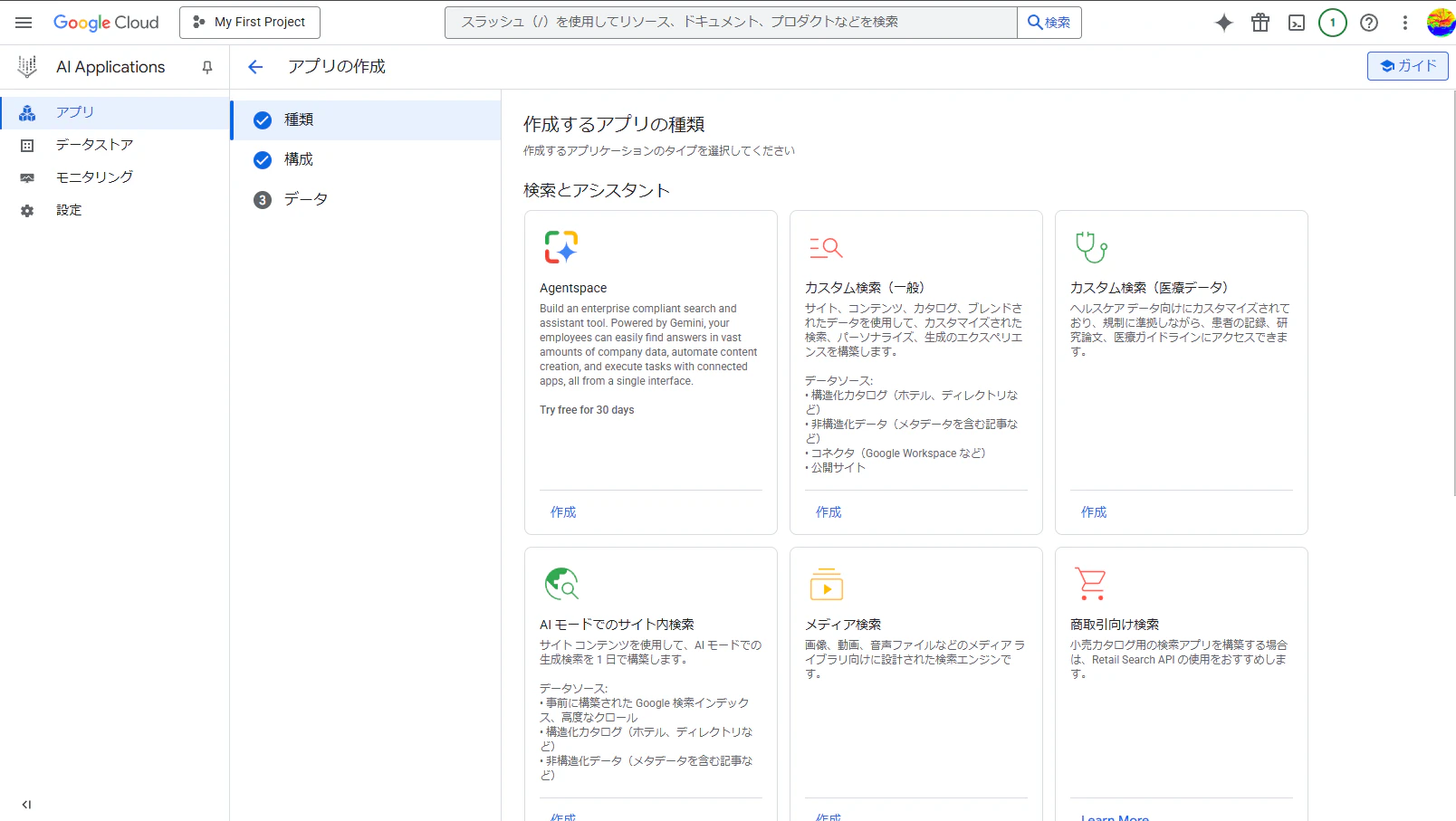
Task: Click 作成 on the Agentspace card
Action: pyautogui.click(x=563, y=512)
